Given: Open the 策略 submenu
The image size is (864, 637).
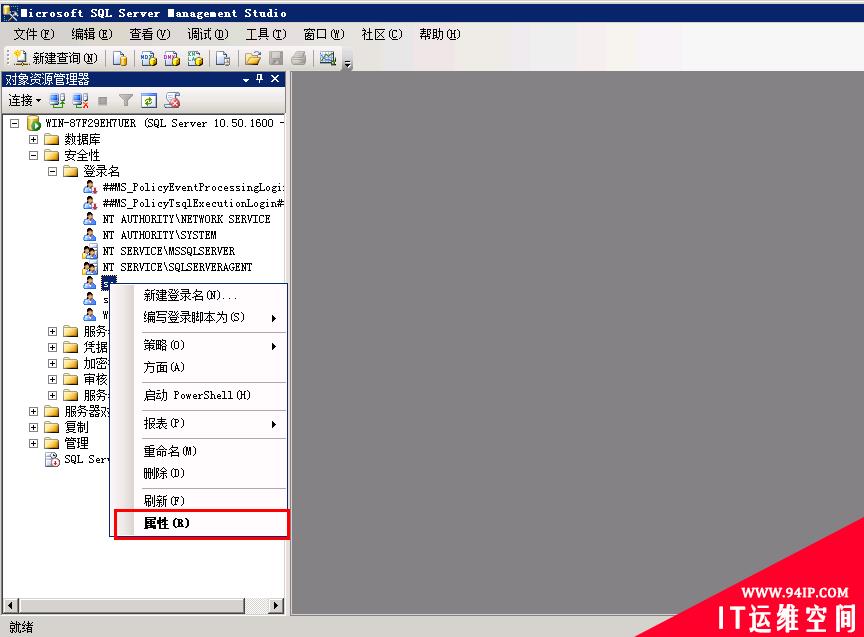Looking at the screenshot, I should 199,346.
